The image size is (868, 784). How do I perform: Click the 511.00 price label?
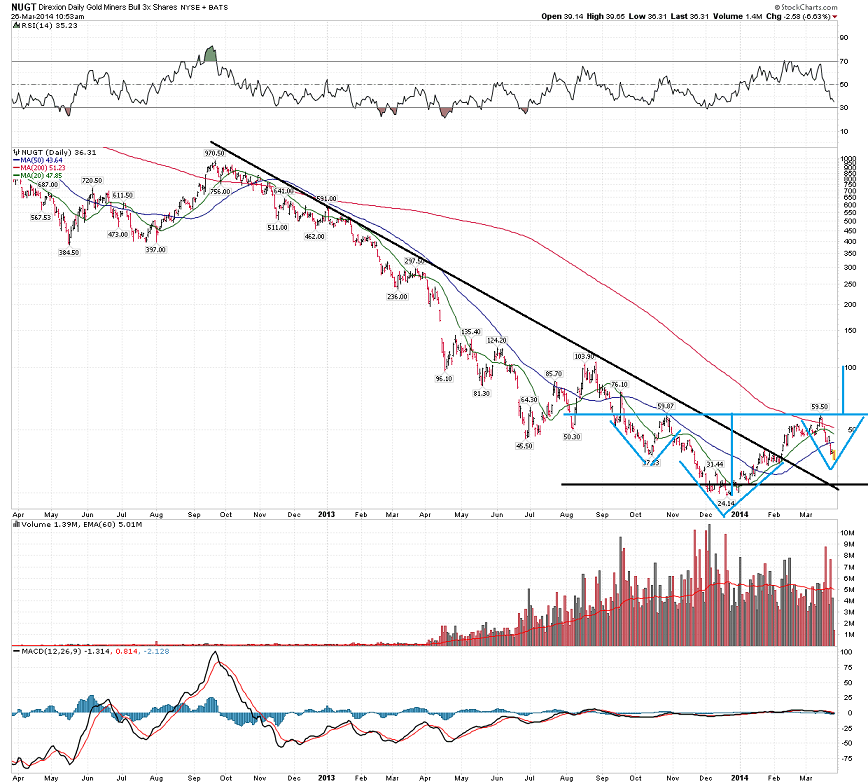click(277, 228)
